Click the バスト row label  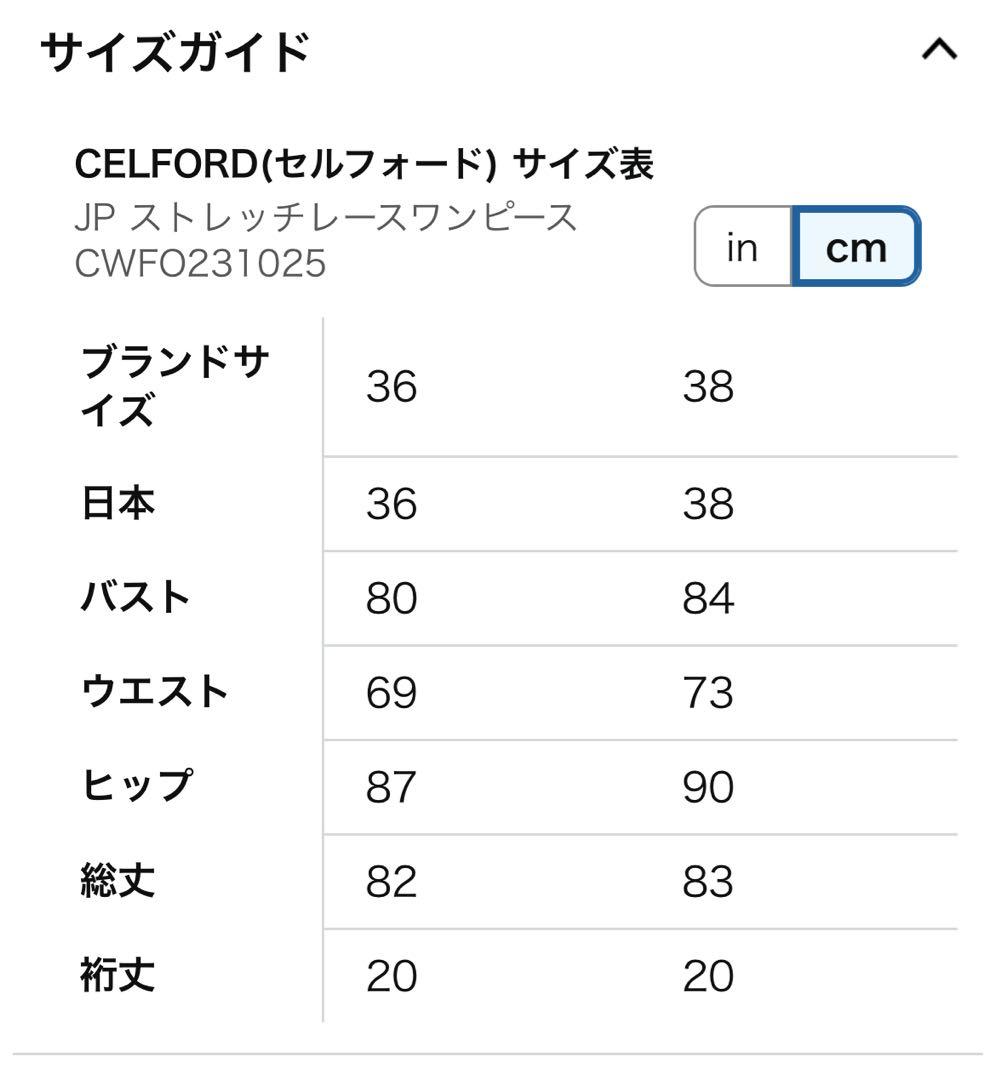[135, 597]
